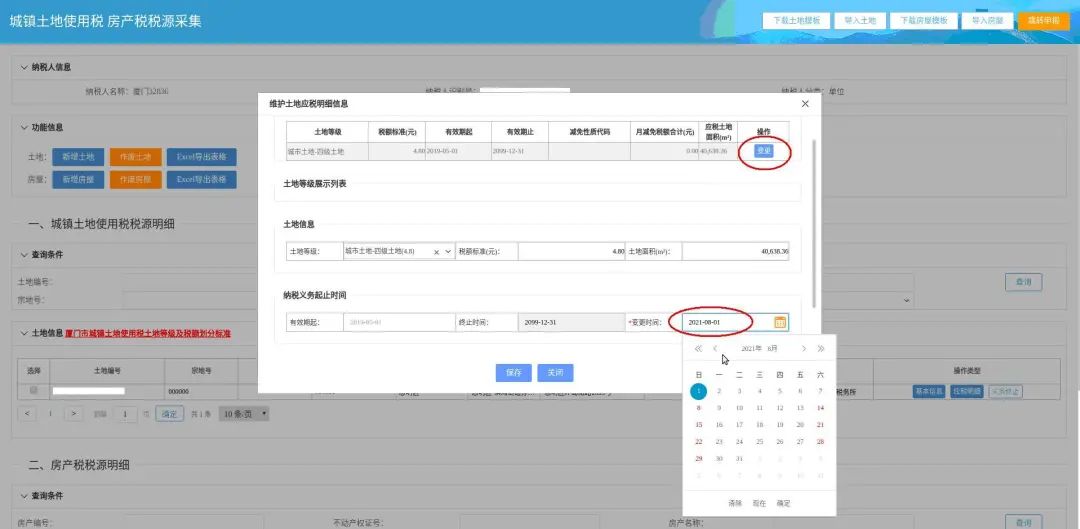Confirm page jump with 确定 button

click(x=169, y=414)
